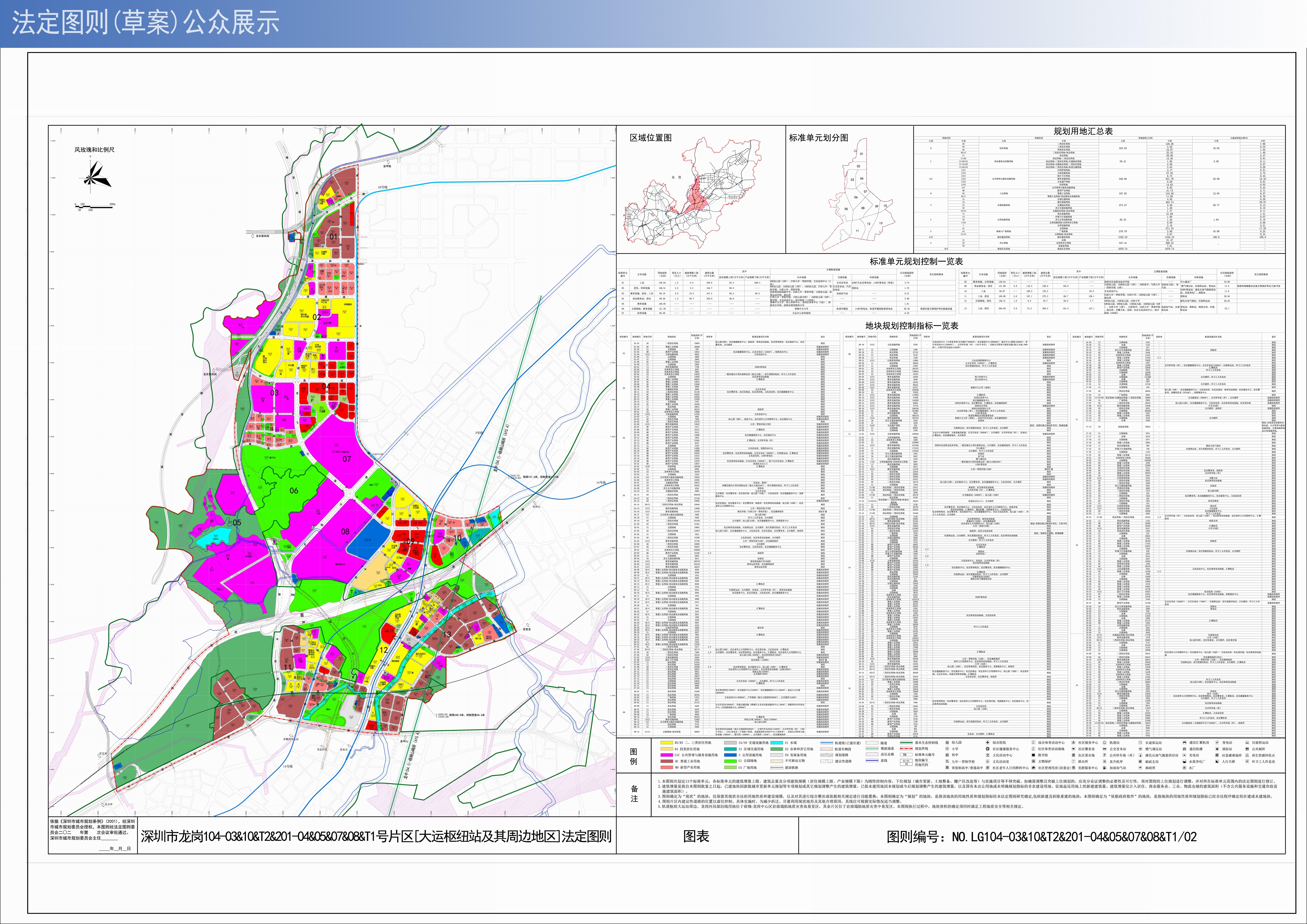1307x924 pixels.
Task: Click standard unit 13 label on the map
Action: [447, 634]
